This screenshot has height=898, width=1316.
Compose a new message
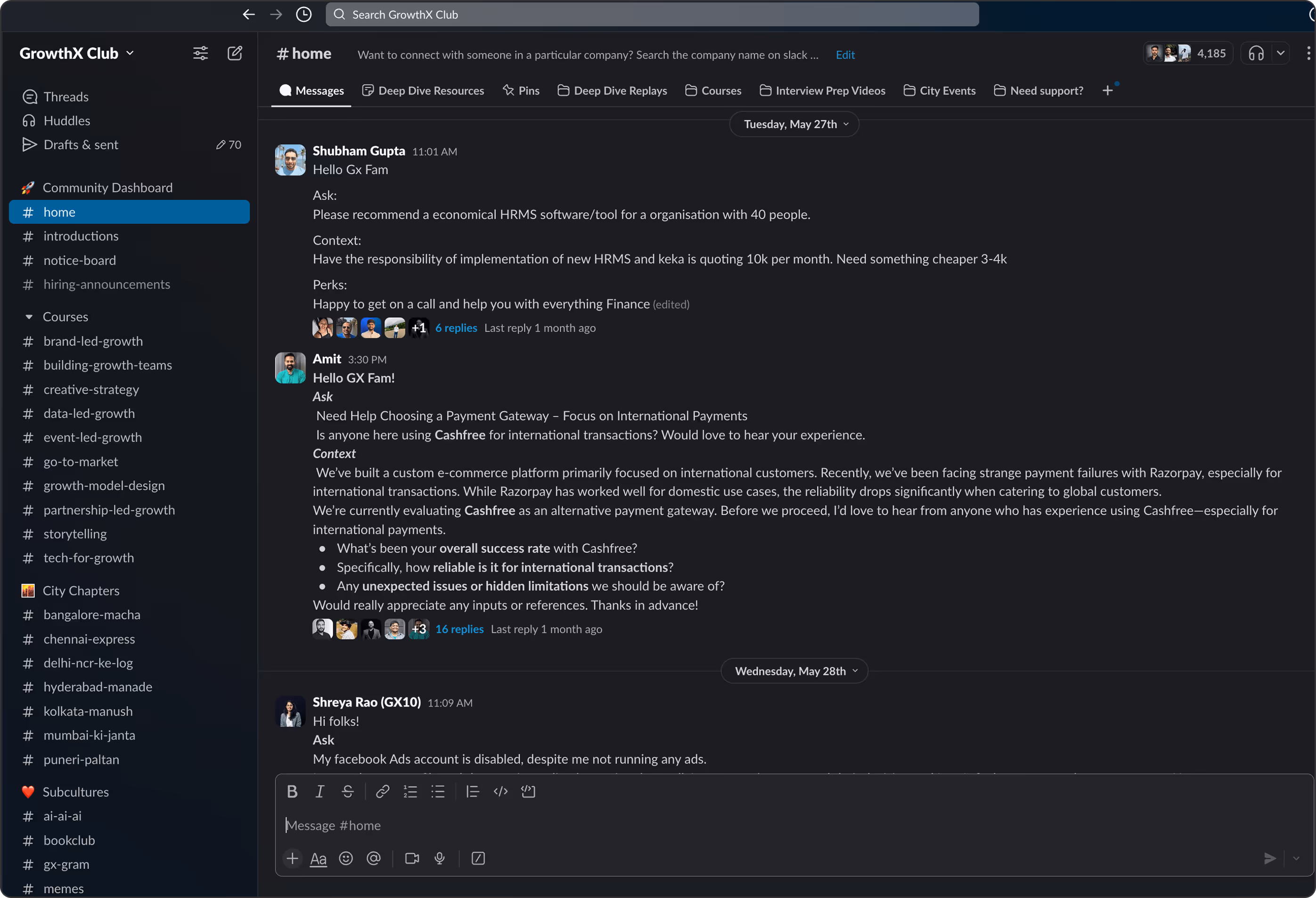[235, 53]
